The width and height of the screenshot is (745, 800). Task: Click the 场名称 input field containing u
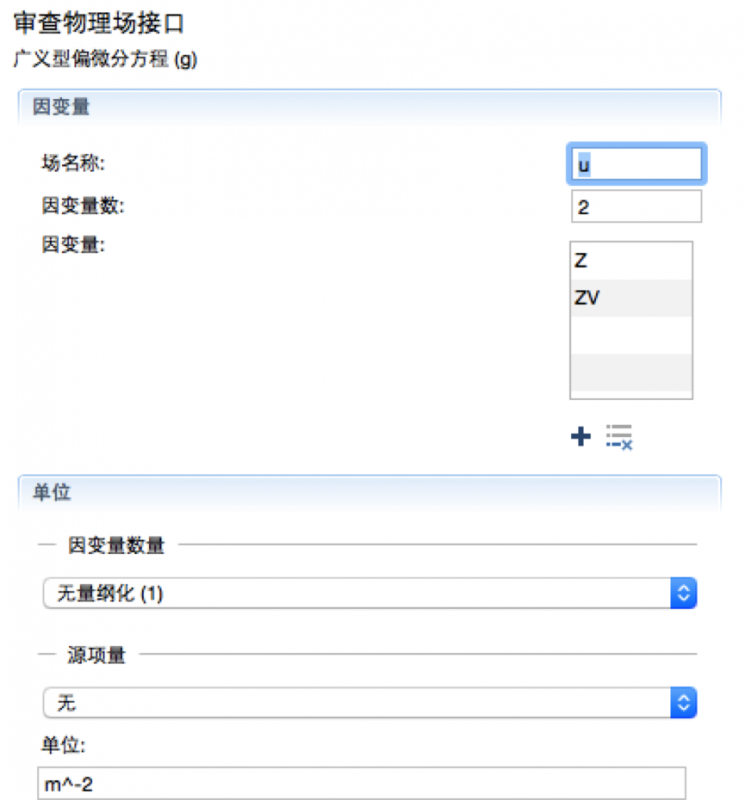pyautogui.click(x=637, y=163)
